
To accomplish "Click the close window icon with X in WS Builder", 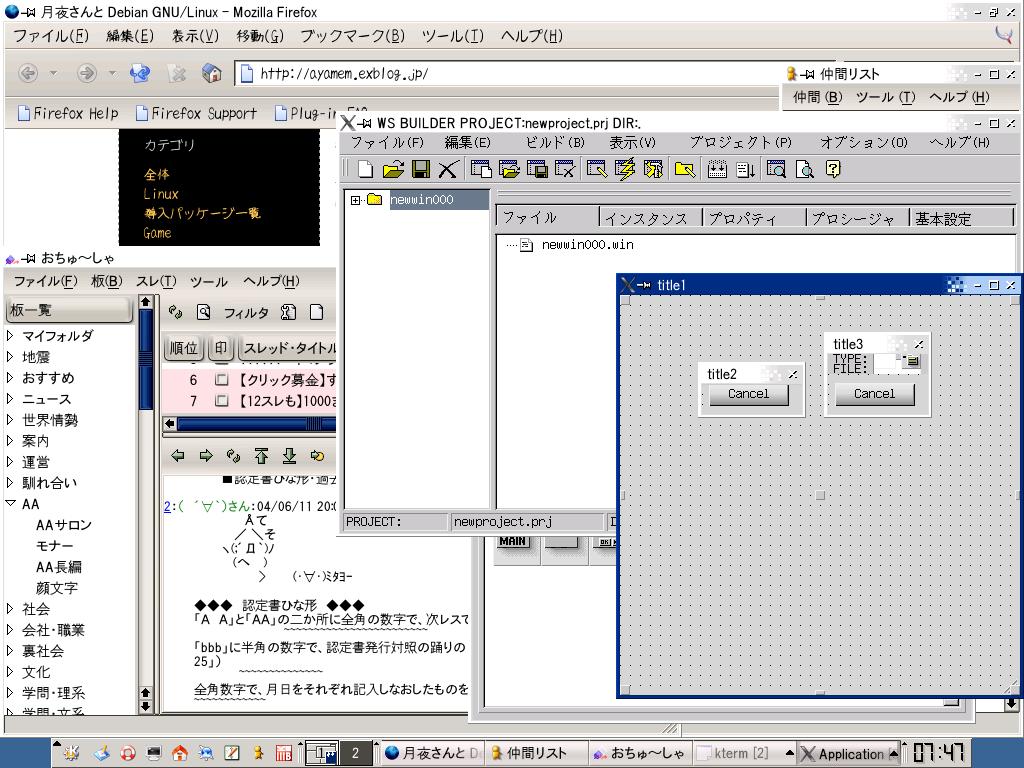I will coord(565,170).
